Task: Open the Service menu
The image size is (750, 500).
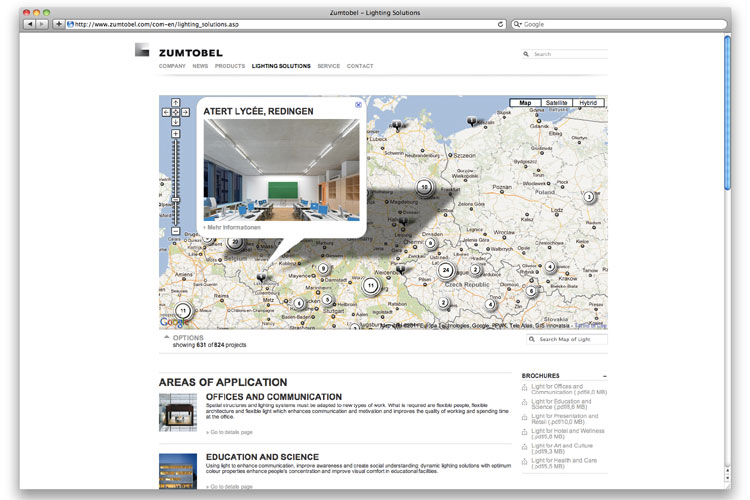Action: (329, 66)
